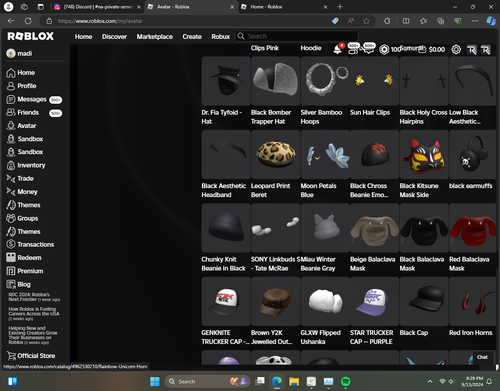Open Discover in the top navigation

(x=114, y=37)
